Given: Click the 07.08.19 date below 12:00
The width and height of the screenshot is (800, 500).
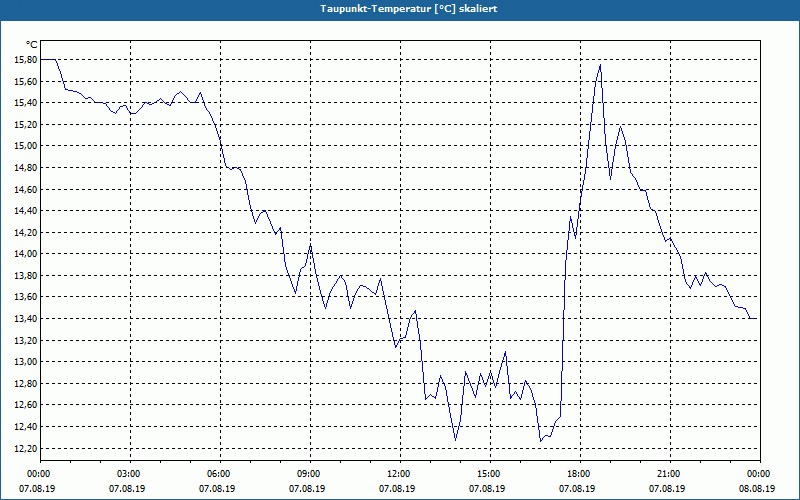Looking at the screenshot, I should pos(397,489).
